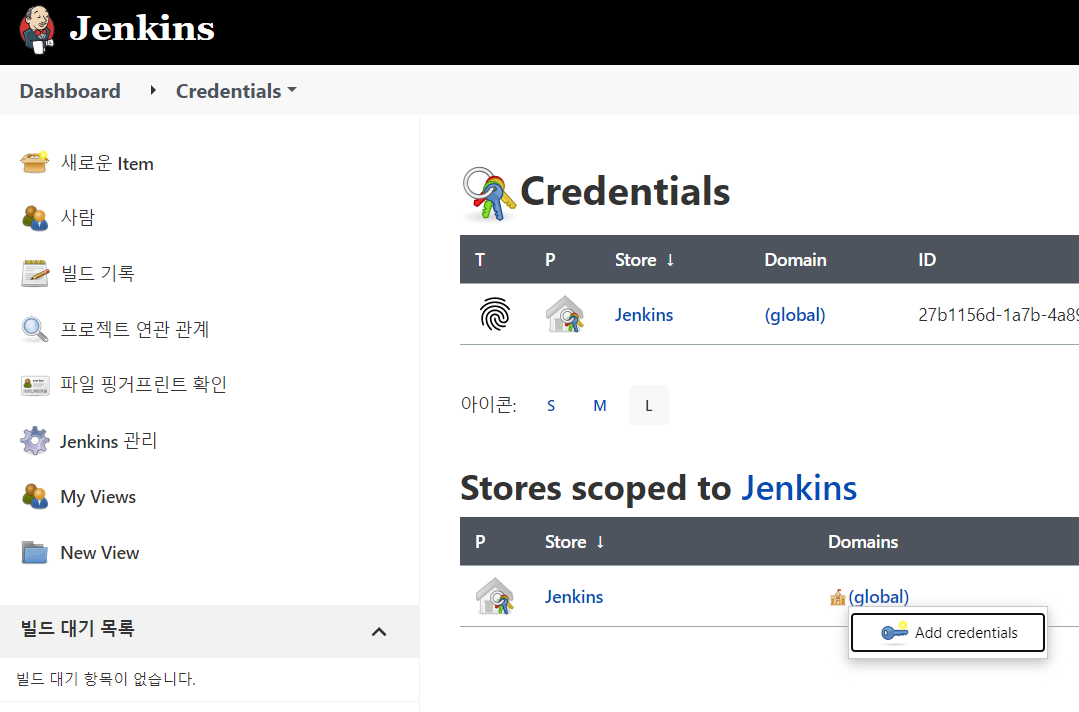Image resolution: width=1079 pixels, height=712 pixels.
Task: Set icon size to L
Action: point(648,405)
